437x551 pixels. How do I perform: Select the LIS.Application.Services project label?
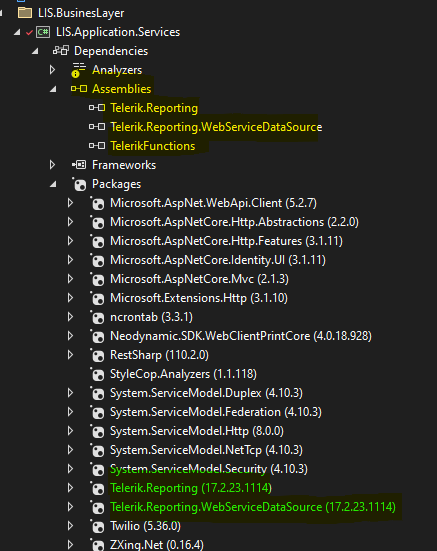(118, 32)
